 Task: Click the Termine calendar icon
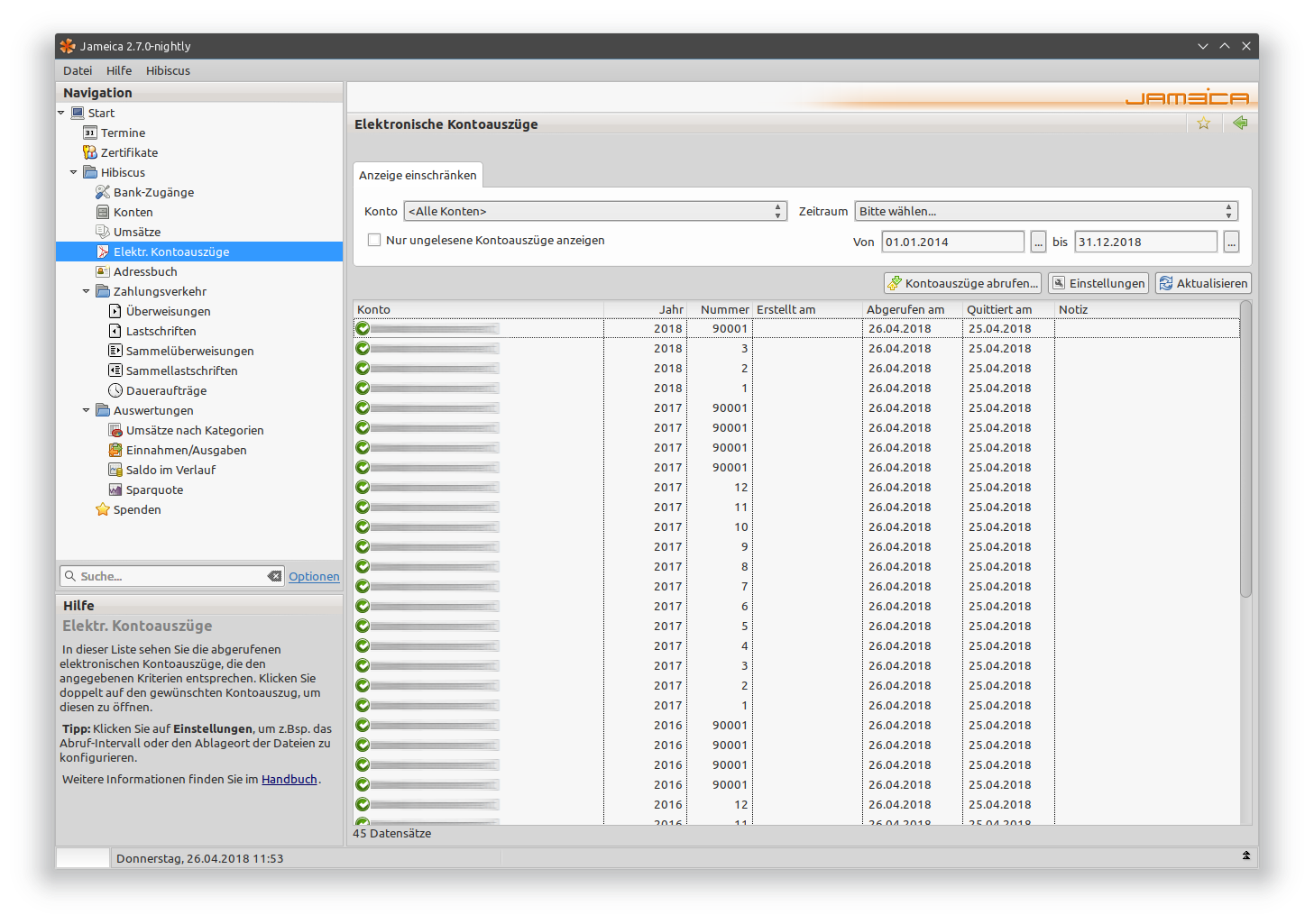pyautogui.click(x=90, y=133)
